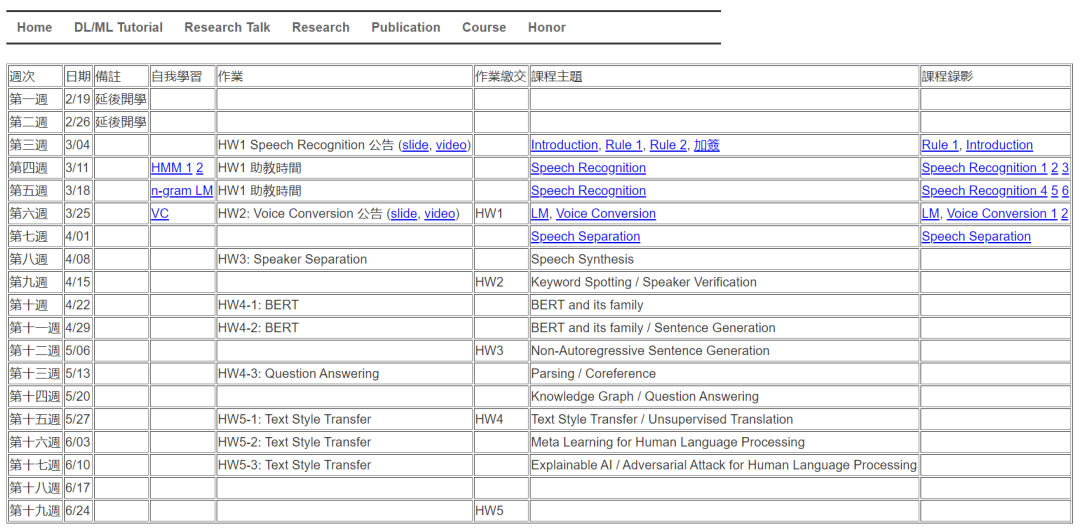Select Non-Autoregressive Sentence Generation cell
This screenshot has height=531, width=1080.
(725, 351)
